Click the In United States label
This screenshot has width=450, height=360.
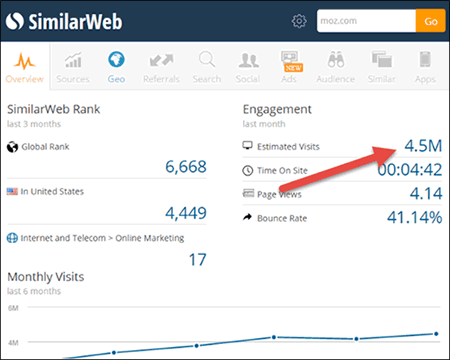click(52, 192)
